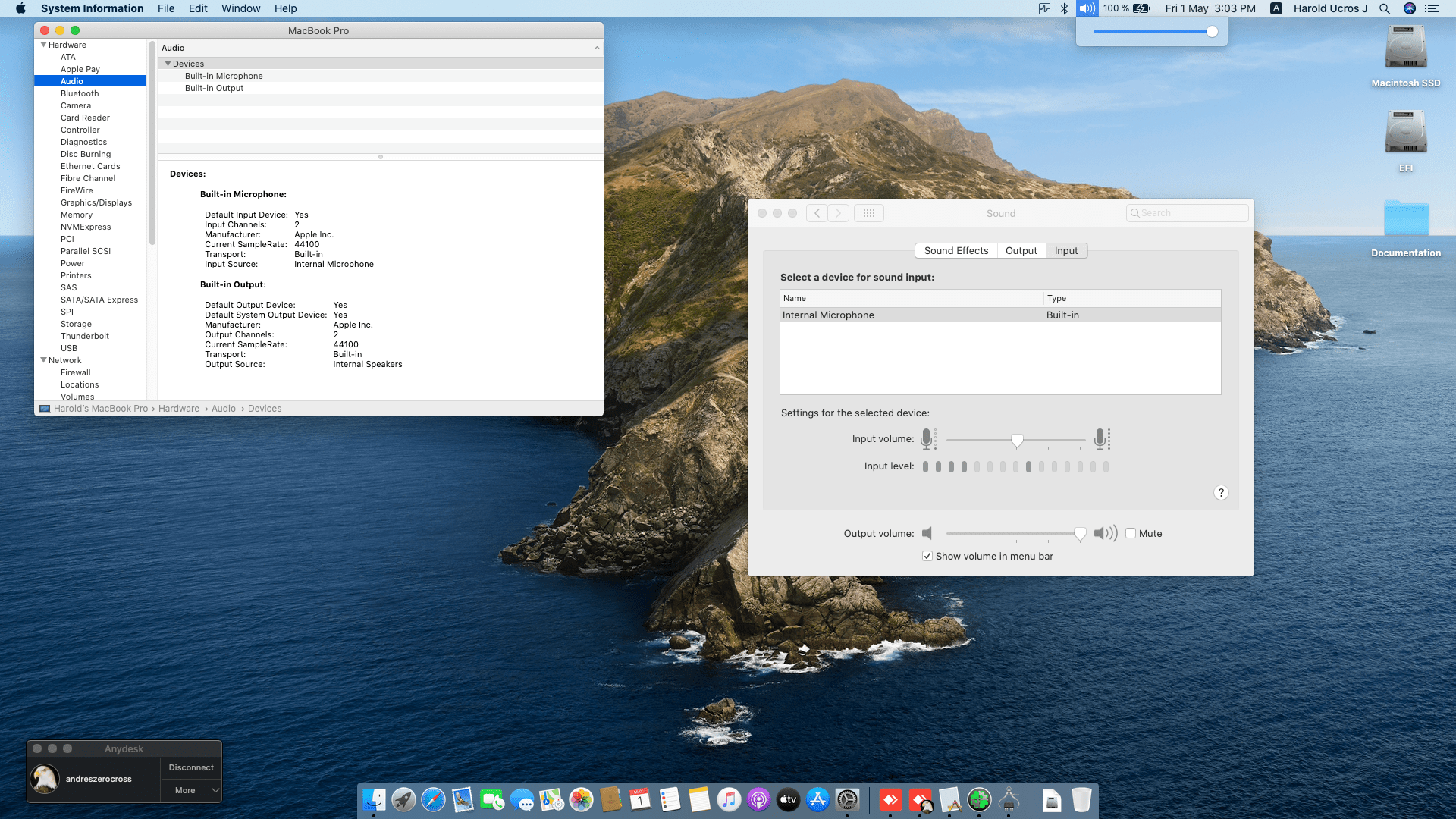Activate Siri from the menu bar

(x=1410, y=8)
